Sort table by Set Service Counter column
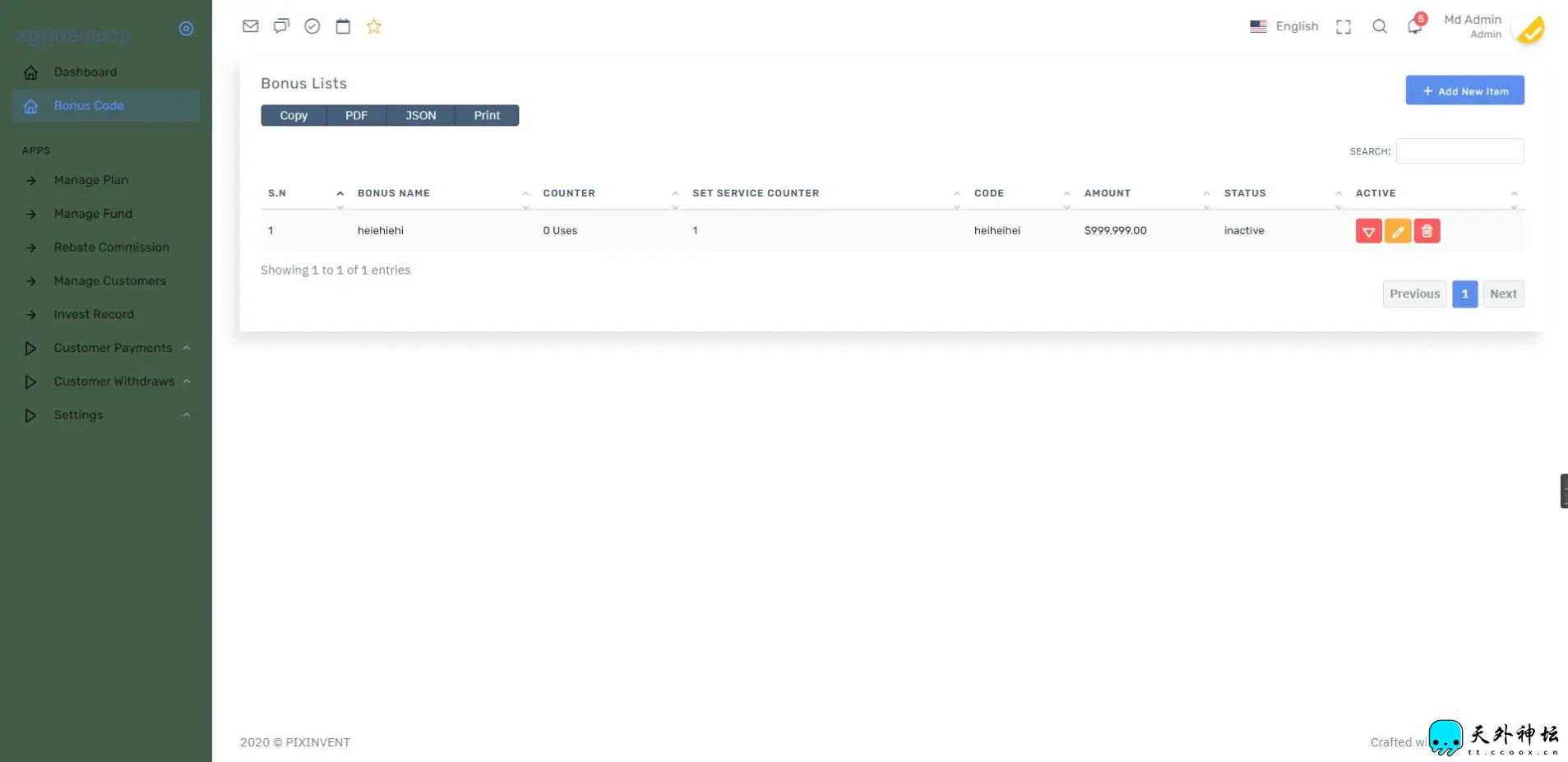The image size is (1568, 762). 826,193
